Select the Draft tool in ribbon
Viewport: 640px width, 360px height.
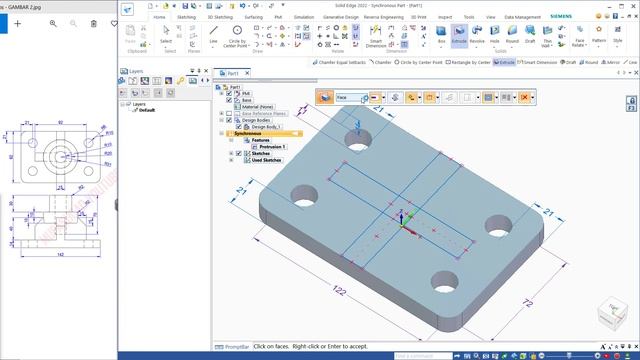(x=530, y=35)
